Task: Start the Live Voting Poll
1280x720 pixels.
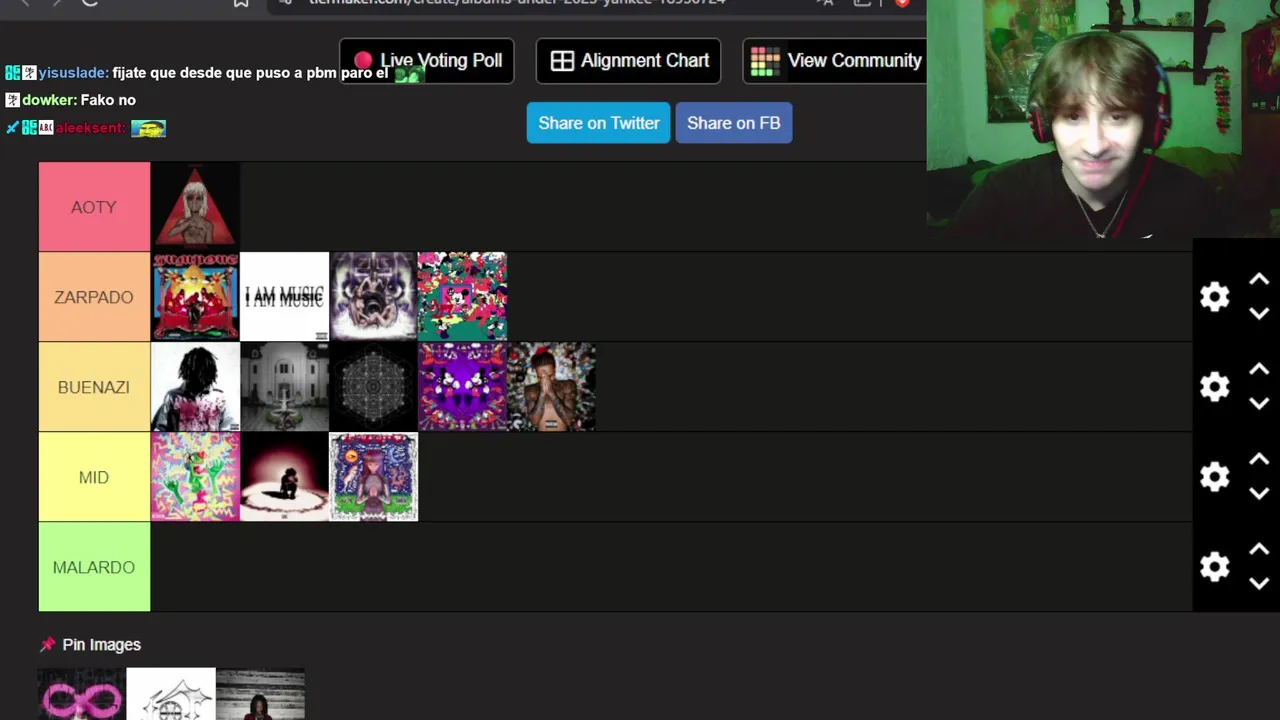Action: (427, 61)
